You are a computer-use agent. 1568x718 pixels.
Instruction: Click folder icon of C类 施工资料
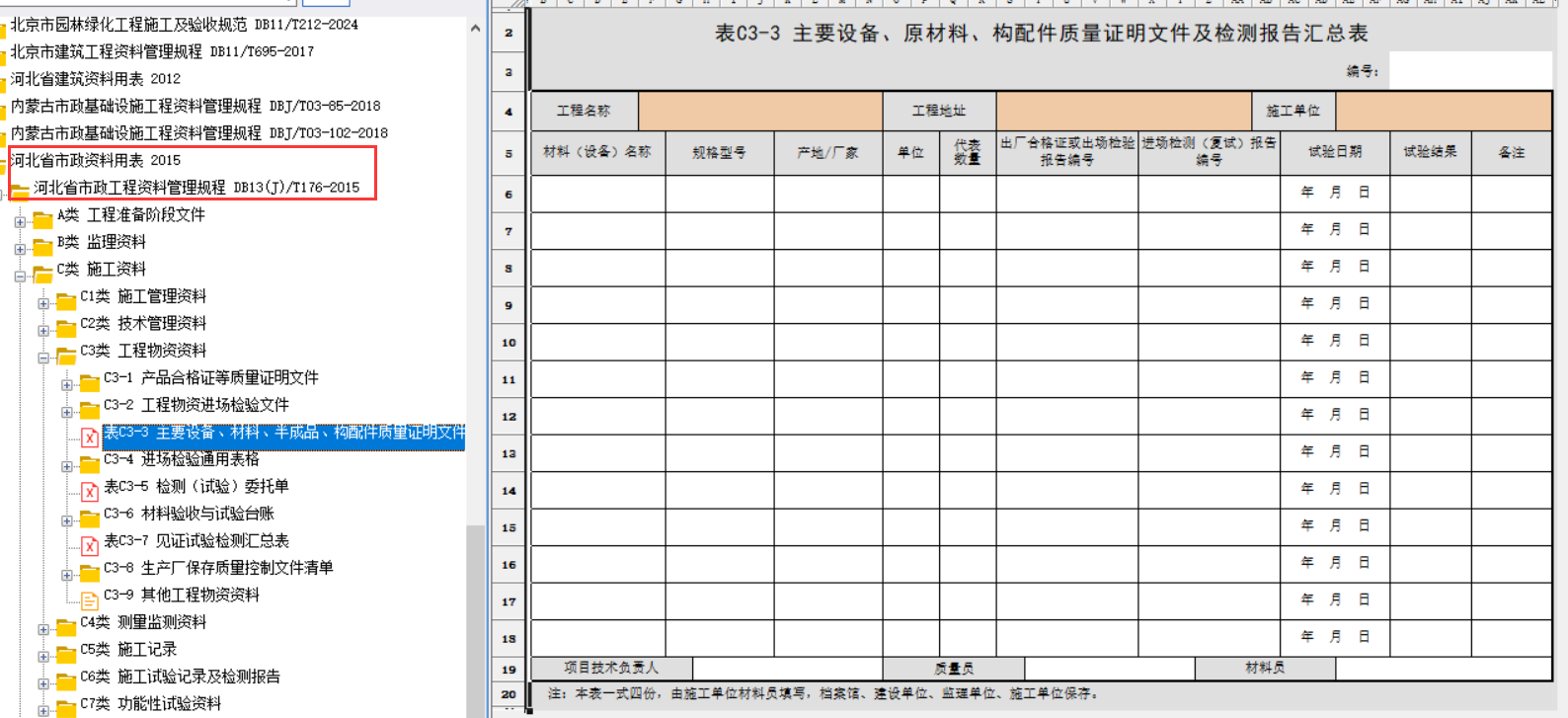[42, 273]
